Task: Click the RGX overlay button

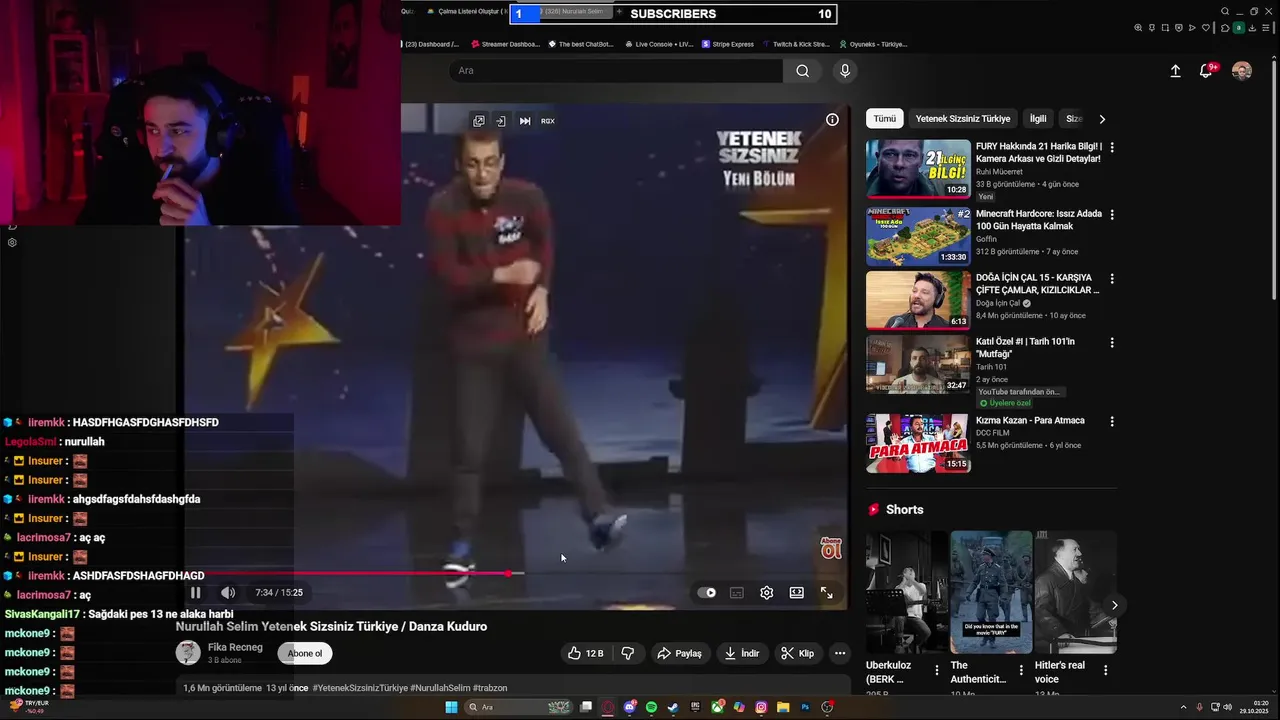Action: [548, 121]
